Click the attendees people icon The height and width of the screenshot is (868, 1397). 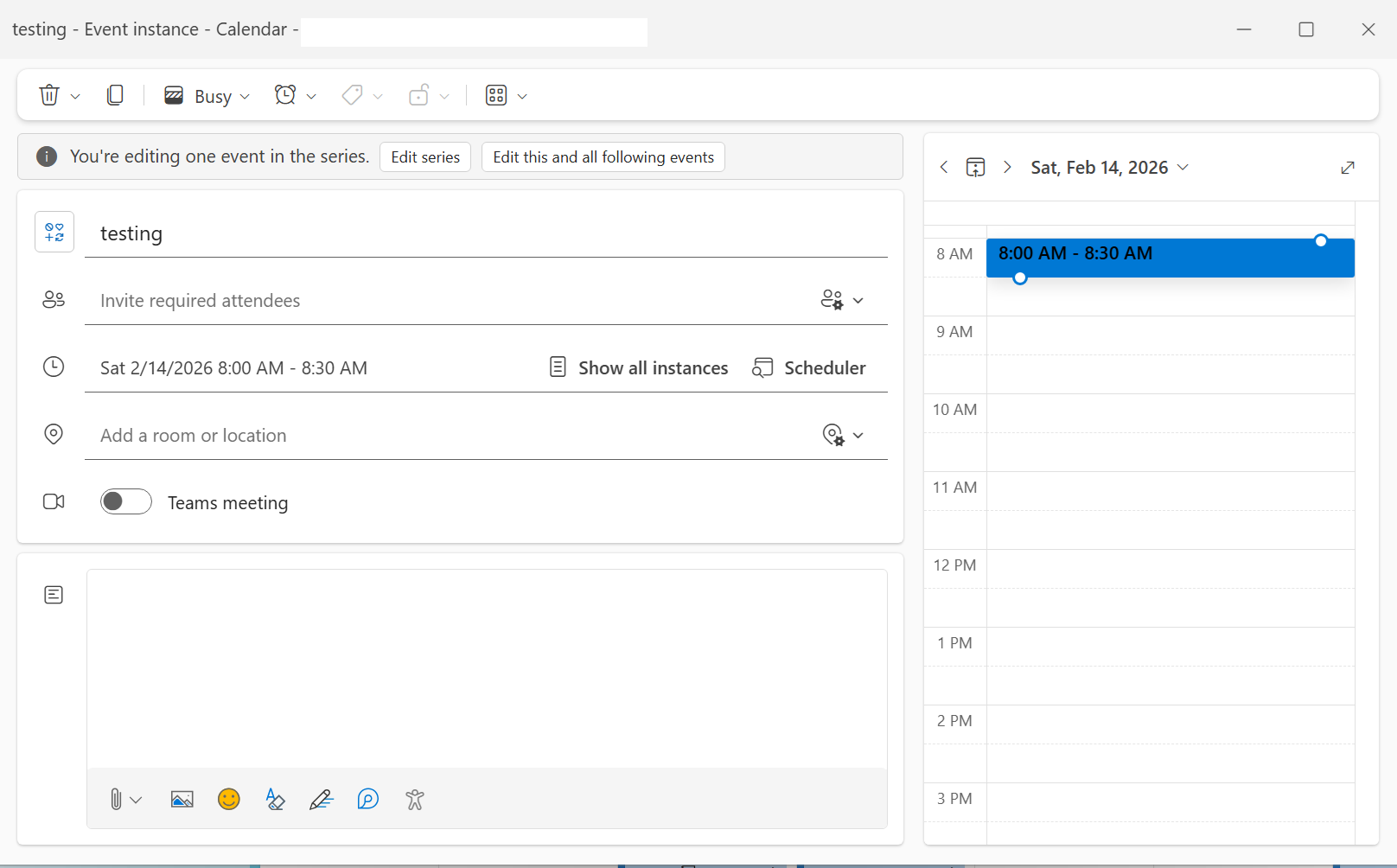[x=54, y=300]
